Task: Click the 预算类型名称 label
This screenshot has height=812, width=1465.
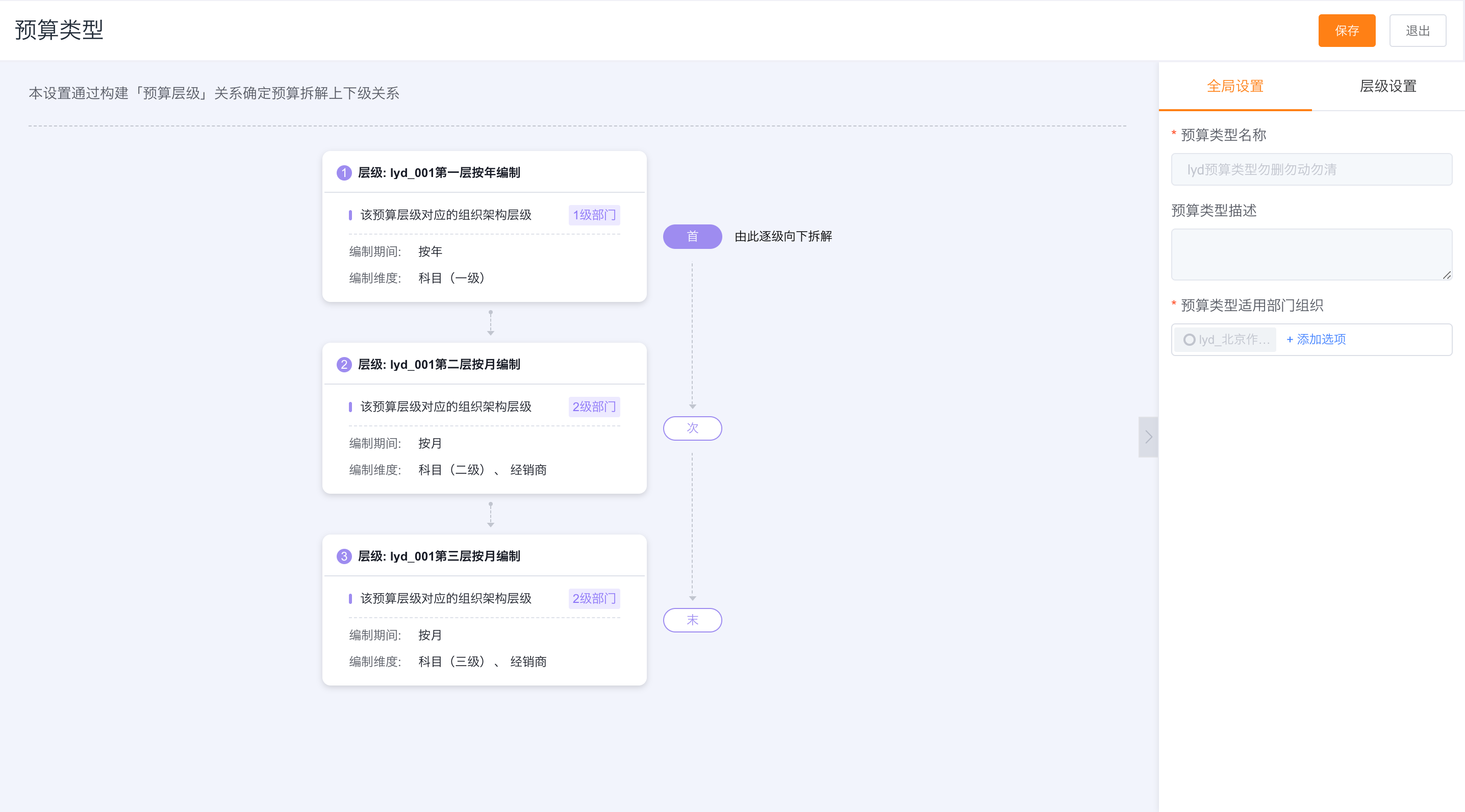Action: (1223, 135)
